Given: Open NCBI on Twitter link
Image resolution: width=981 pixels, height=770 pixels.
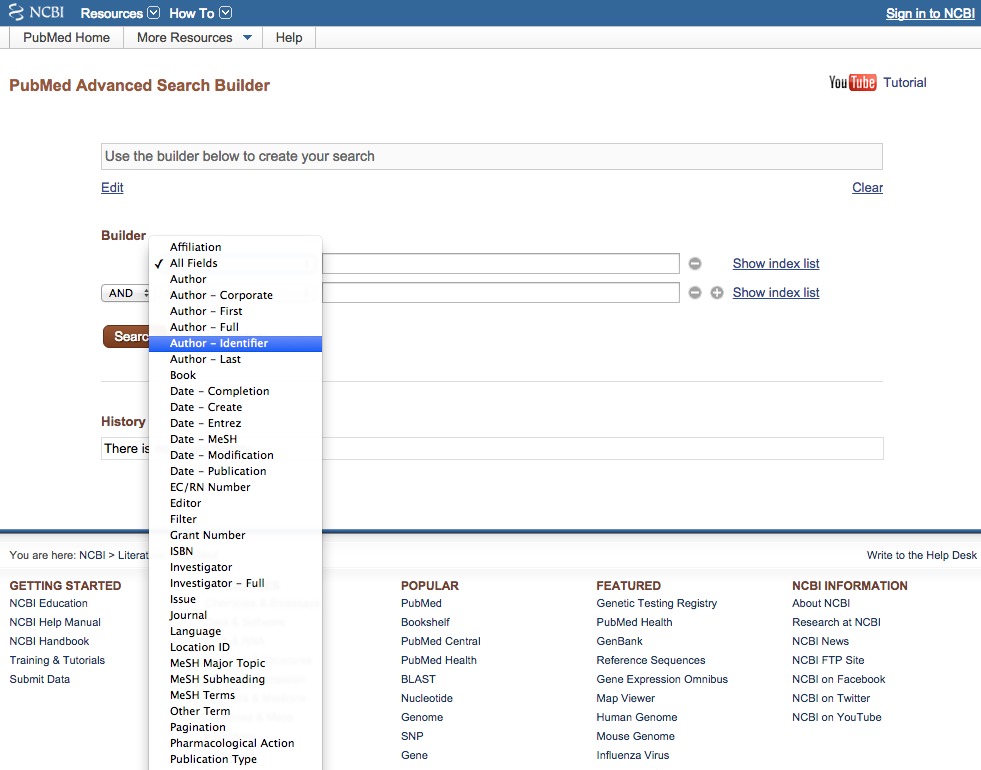Looking at the screenshot, I should click(x=831, y=698).
